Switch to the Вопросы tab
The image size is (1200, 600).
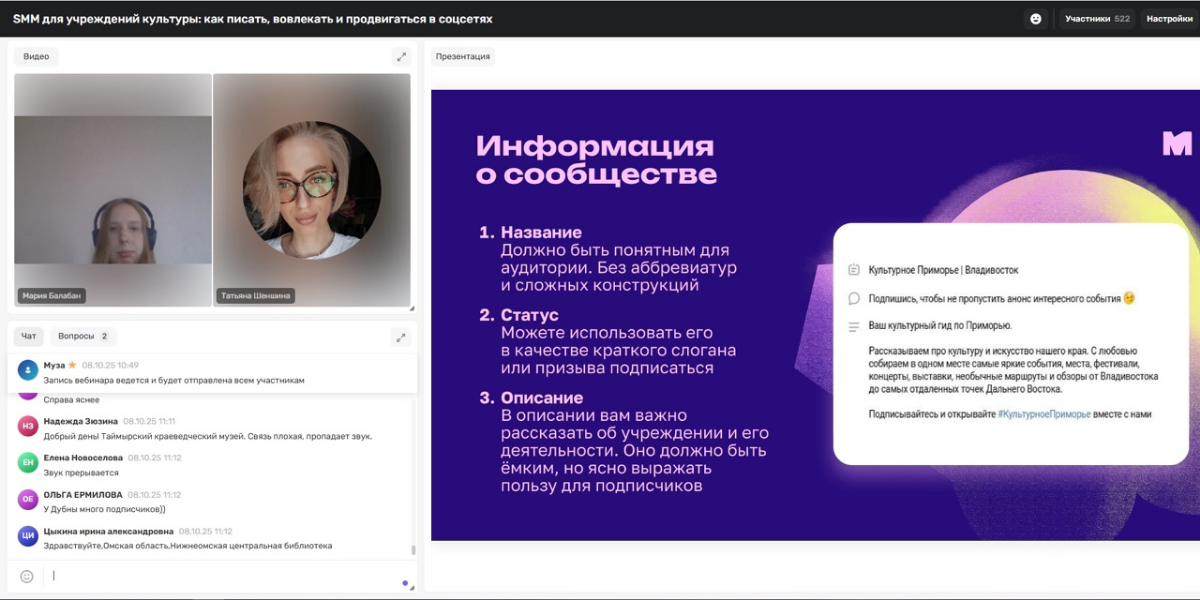[x=83, y=336]
